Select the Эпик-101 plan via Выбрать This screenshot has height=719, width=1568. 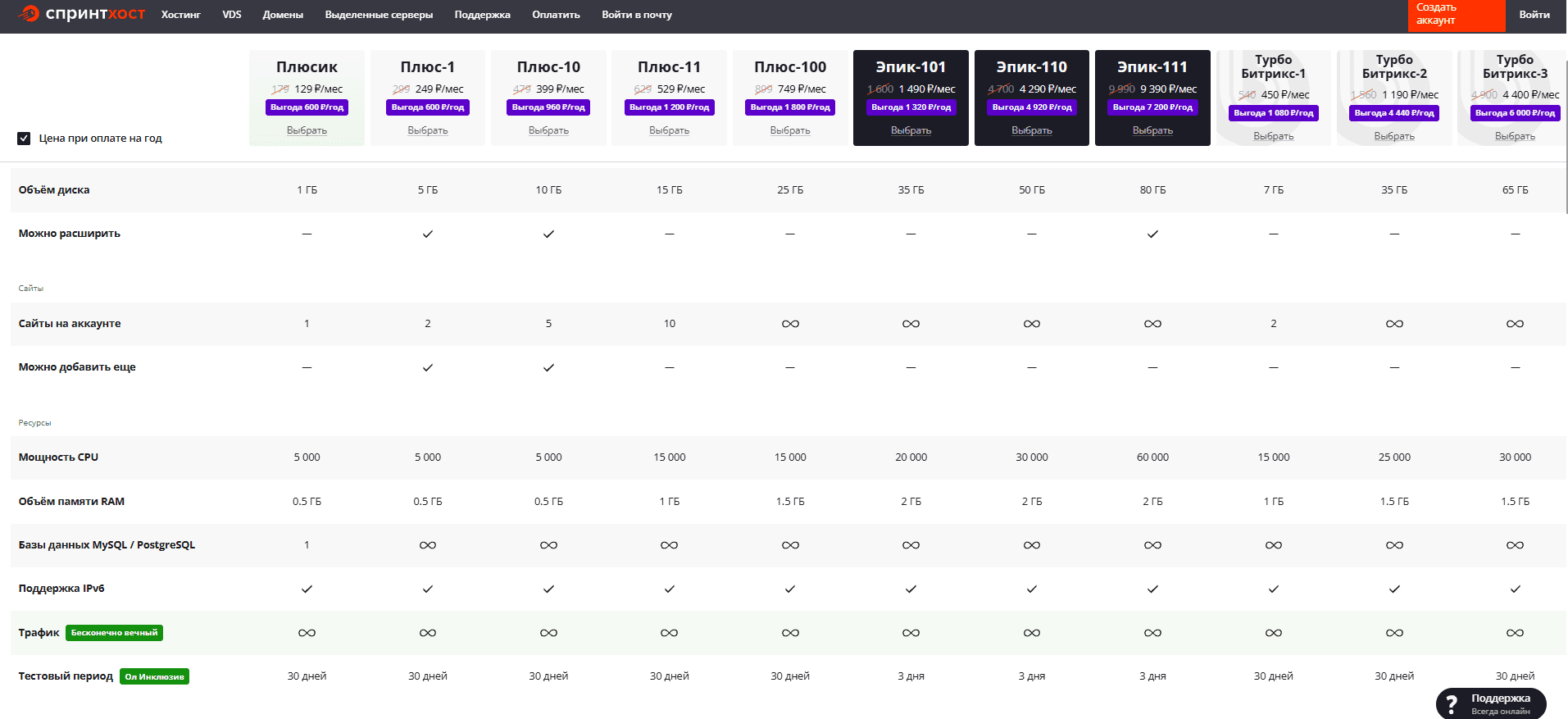pyautogui.click(x=911, y=130)
